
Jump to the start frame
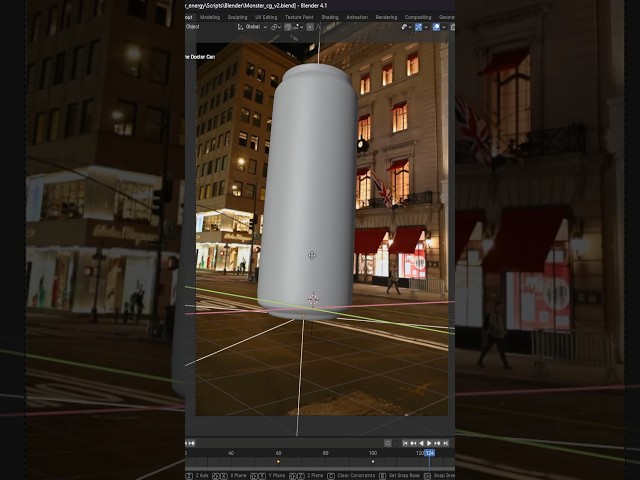[405, 443]
